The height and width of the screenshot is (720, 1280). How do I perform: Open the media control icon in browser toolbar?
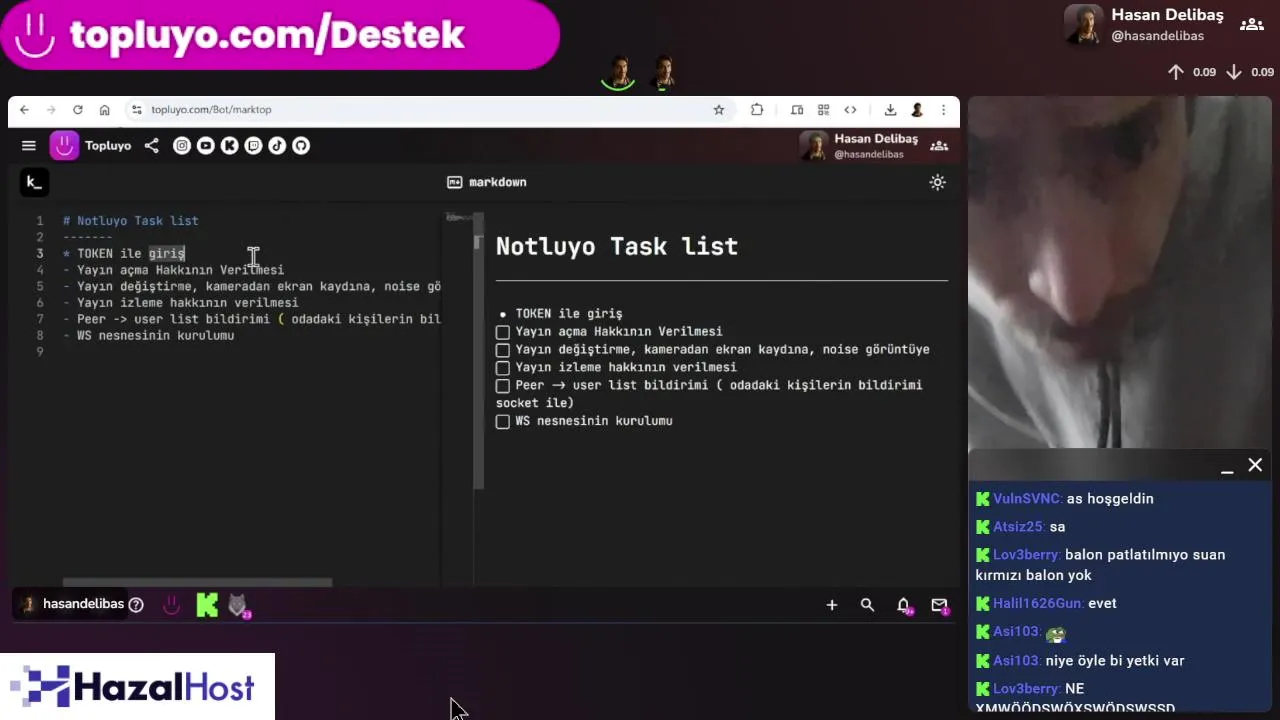click(x=797, y=110)
